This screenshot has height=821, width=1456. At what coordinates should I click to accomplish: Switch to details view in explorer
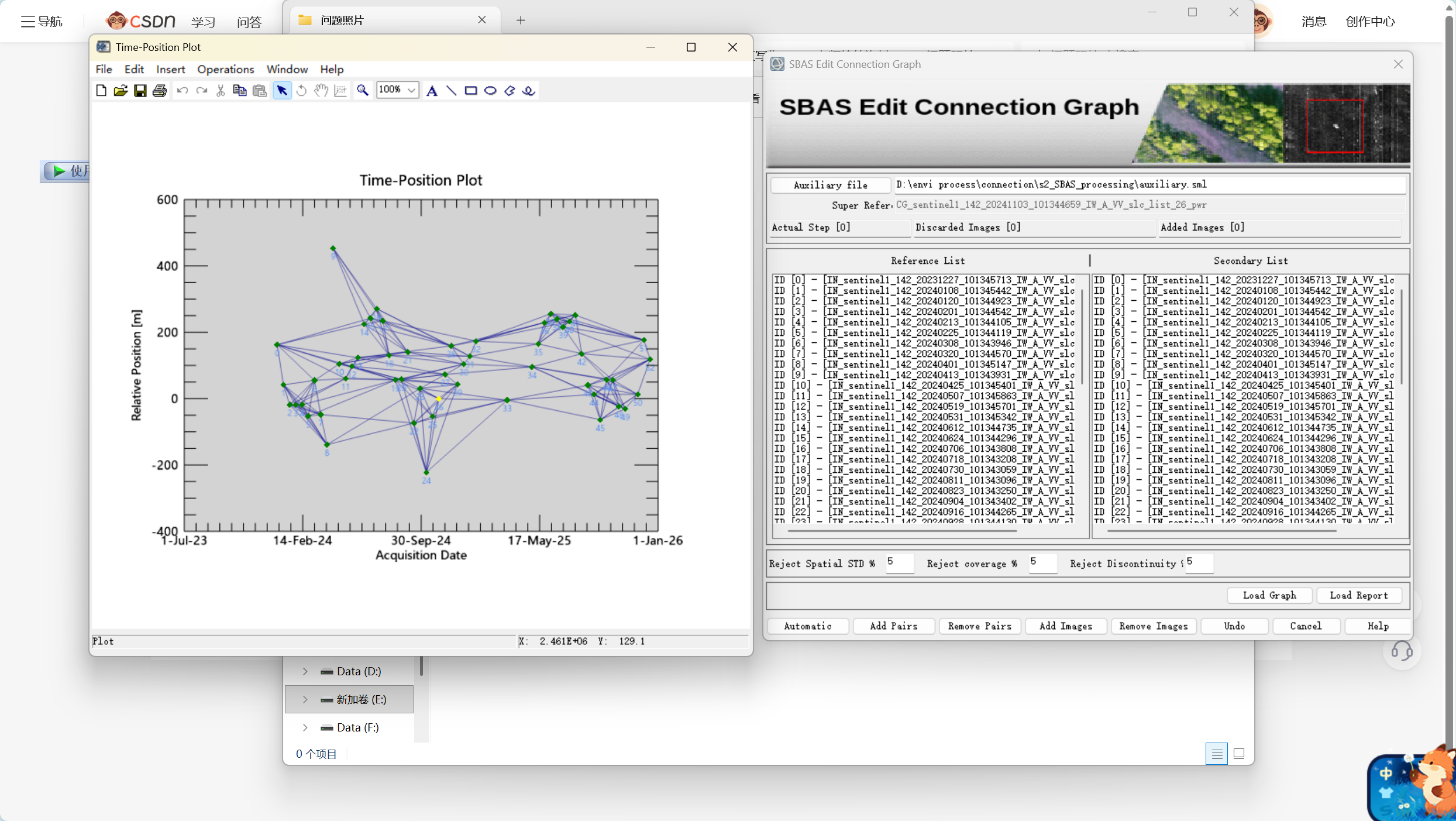coord(1217,754)
